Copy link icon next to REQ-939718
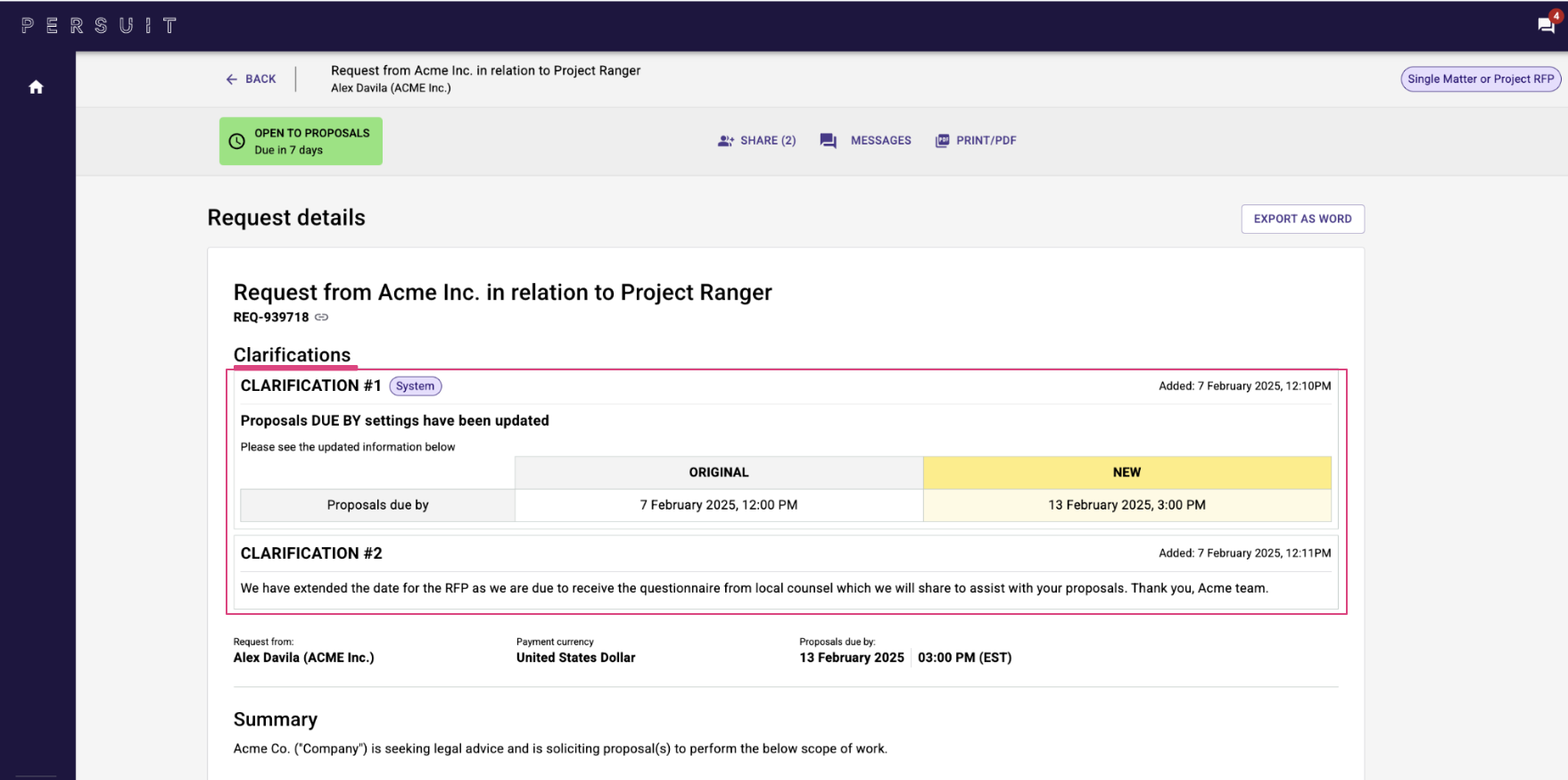 322,318
